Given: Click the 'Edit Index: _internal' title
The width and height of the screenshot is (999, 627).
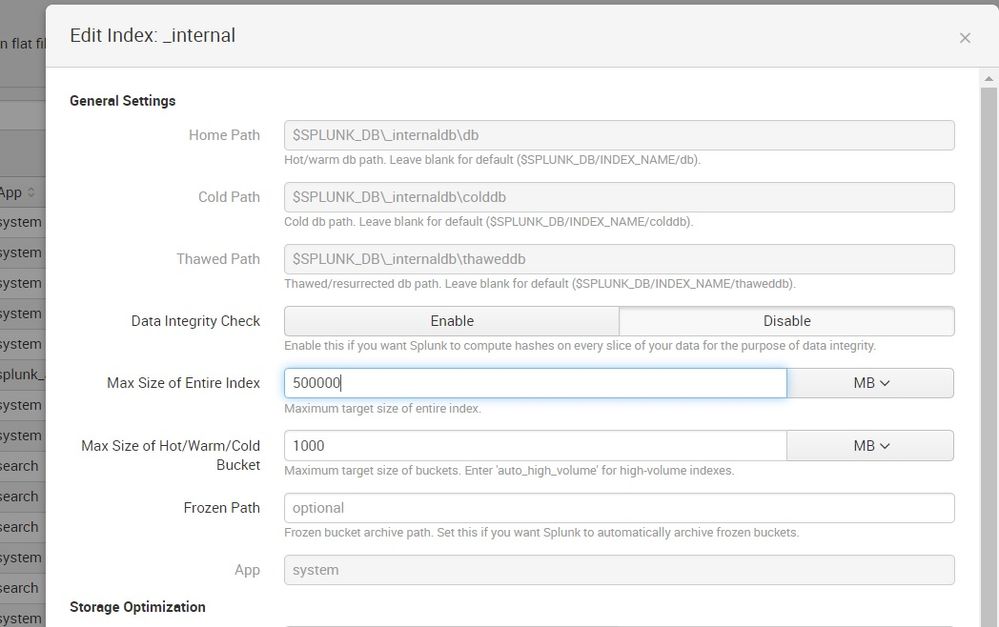Looking at the screenshot, I should (152, 35).
